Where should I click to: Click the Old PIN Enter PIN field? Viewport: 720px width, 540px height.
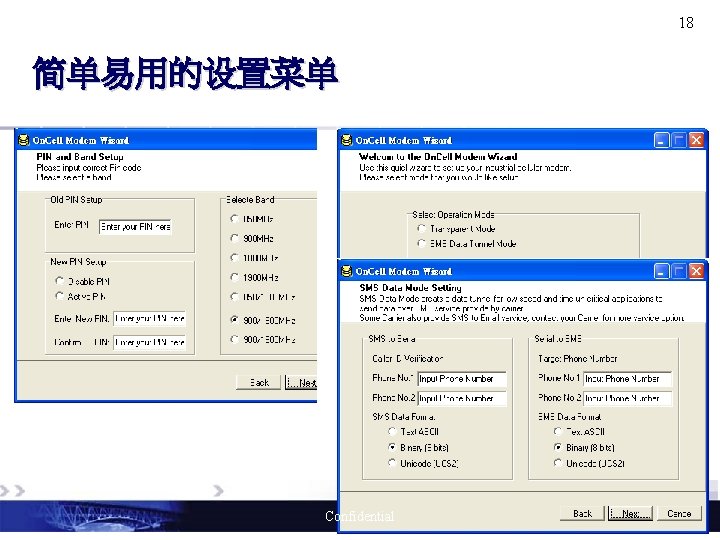pyautogui.click(x=135, y=226)
